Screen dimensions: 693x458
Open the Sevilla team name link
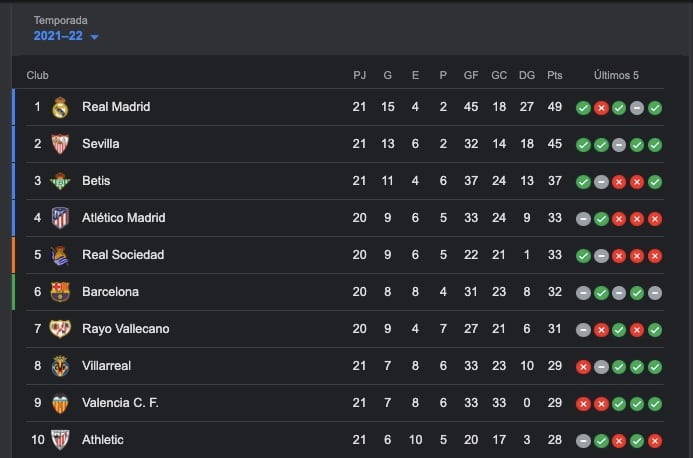(x=100, y=144)
